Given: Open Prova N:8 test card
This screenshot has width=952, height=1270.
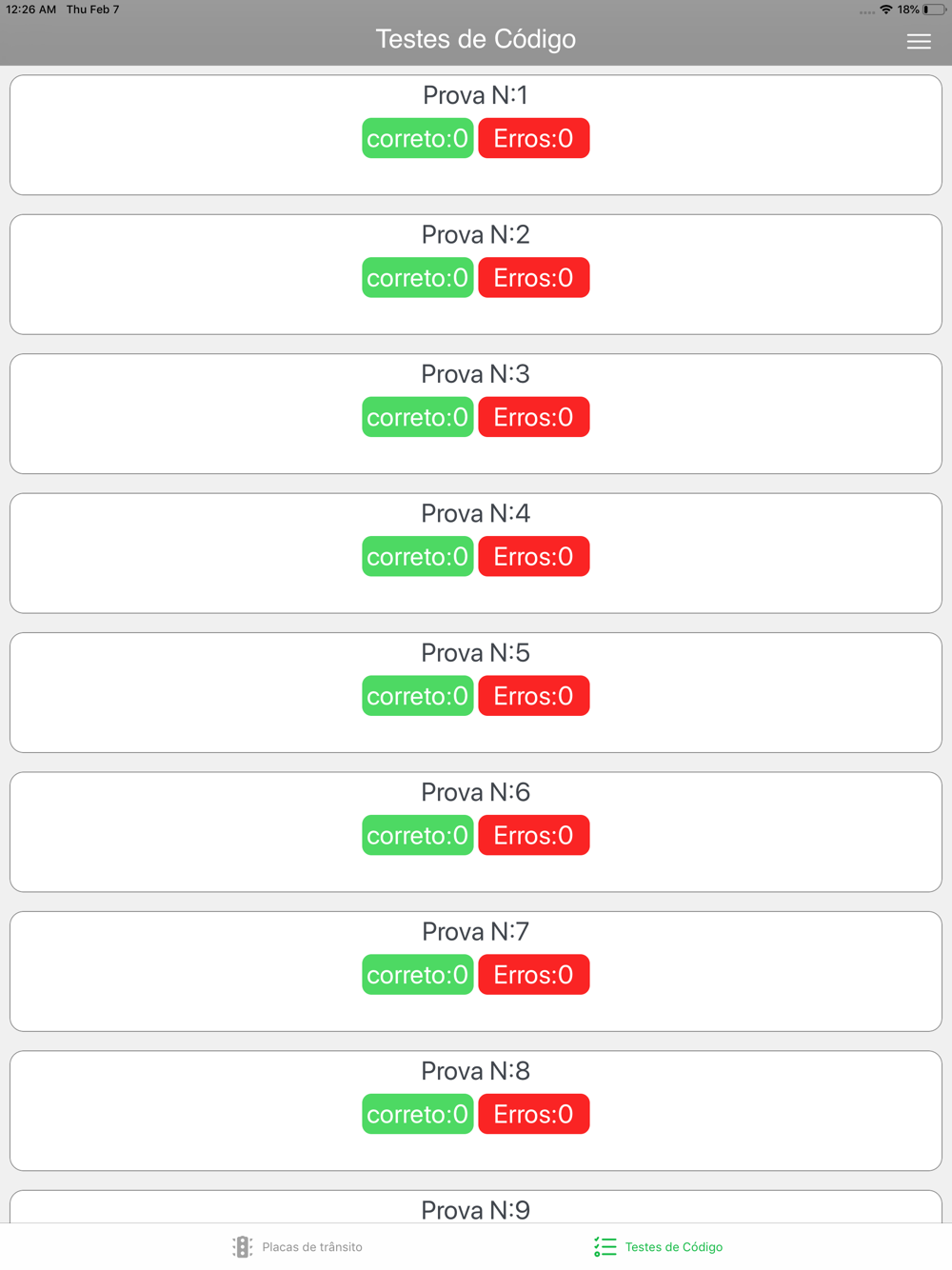Looking at the screenshot, I should click(x=476, y=1111).
